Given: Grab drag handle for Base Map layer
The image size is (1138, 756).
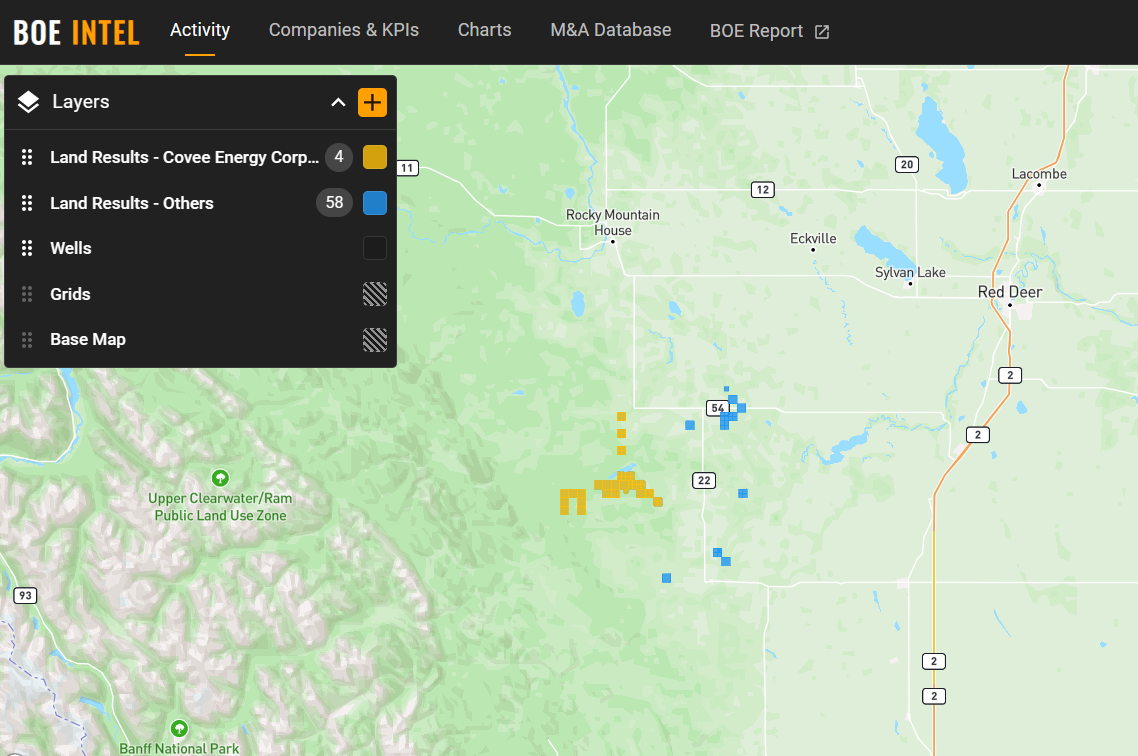Looking at the screenshot, I should point(27,340).
